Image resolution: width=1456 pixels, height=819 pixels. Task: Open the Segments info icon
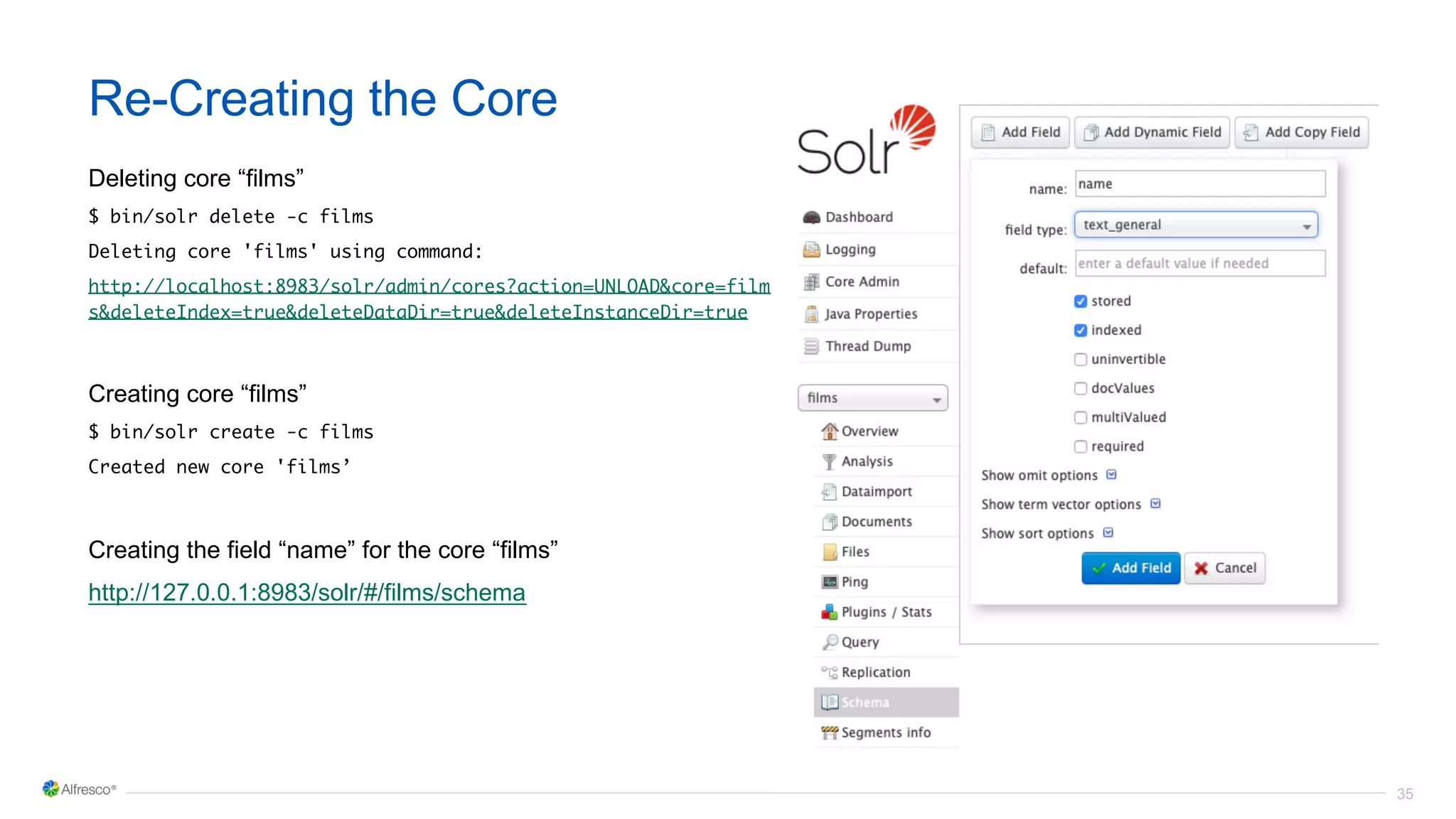pos(829,732)
